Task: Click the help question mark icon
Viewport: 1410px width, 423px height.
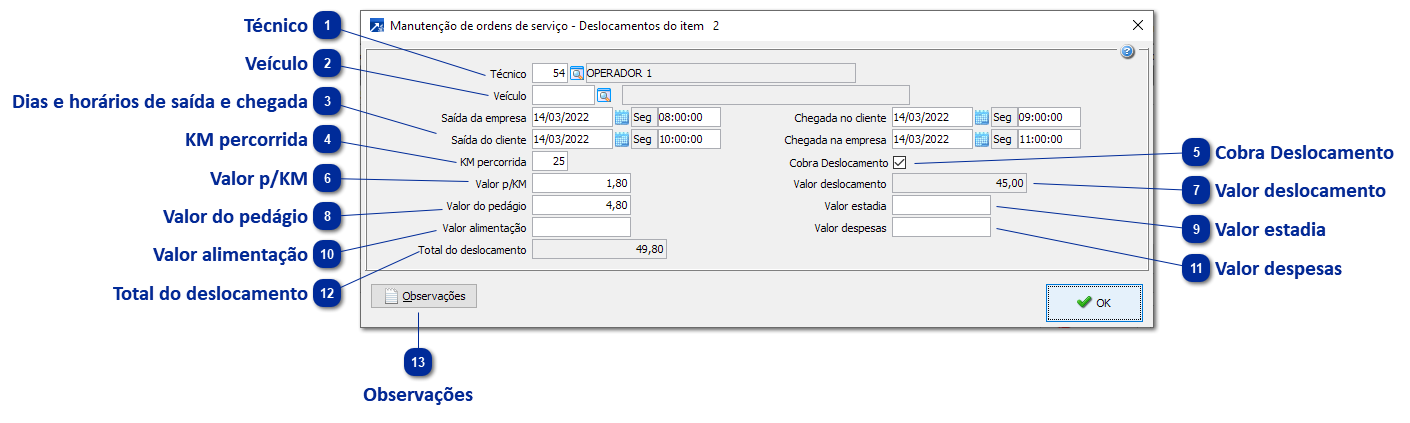Action: pyautogui.click(x=1127, y=52)
